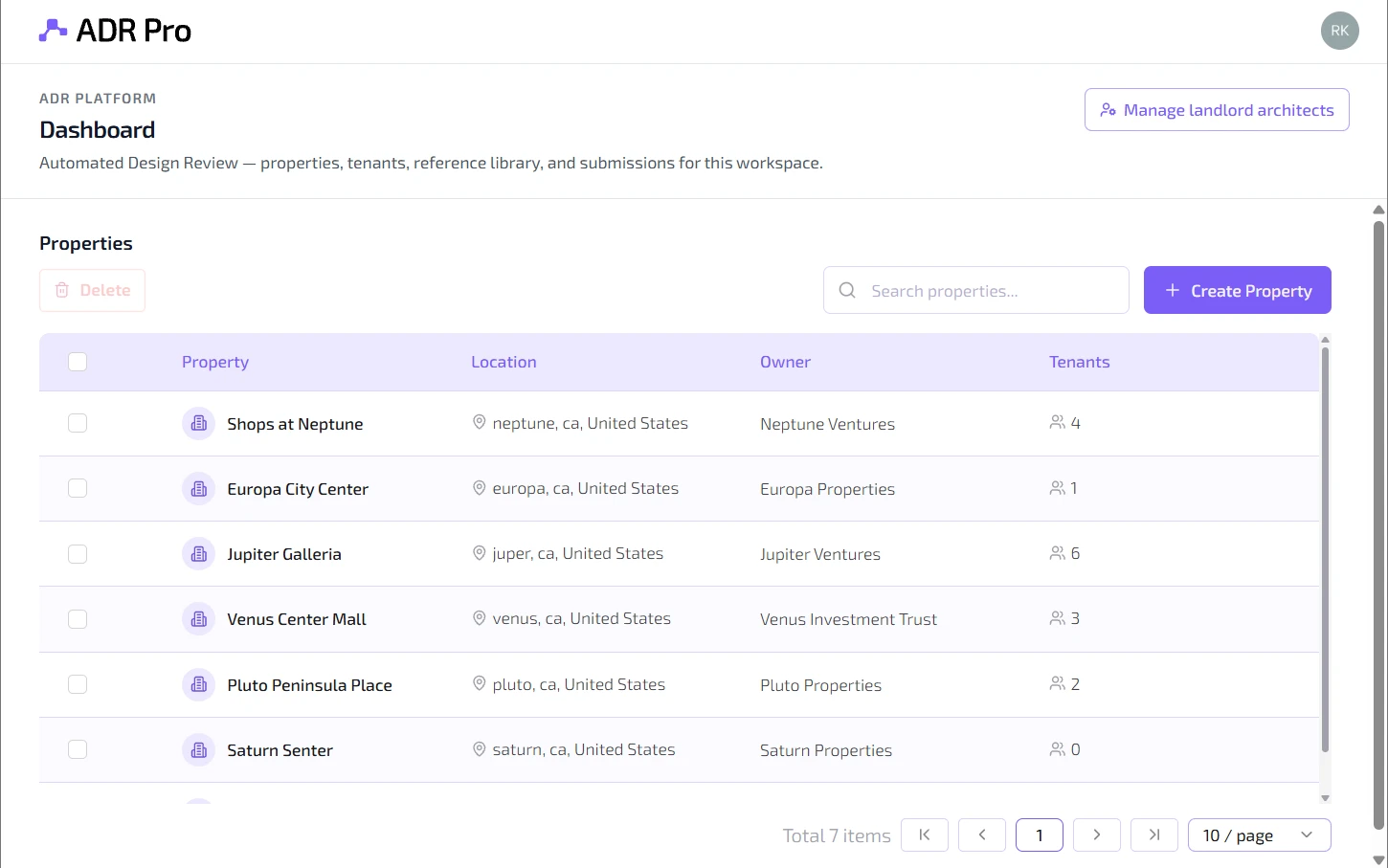Click the Jupiter Ventures owner cell
The image size is (1388, 868).
click(820, 554)
